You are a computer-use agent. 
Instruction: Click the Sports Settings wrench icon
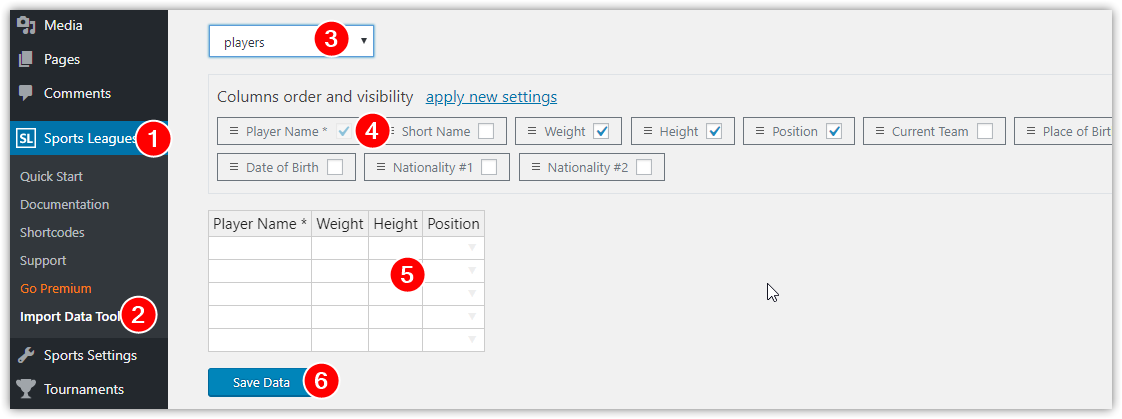point(26,355)
